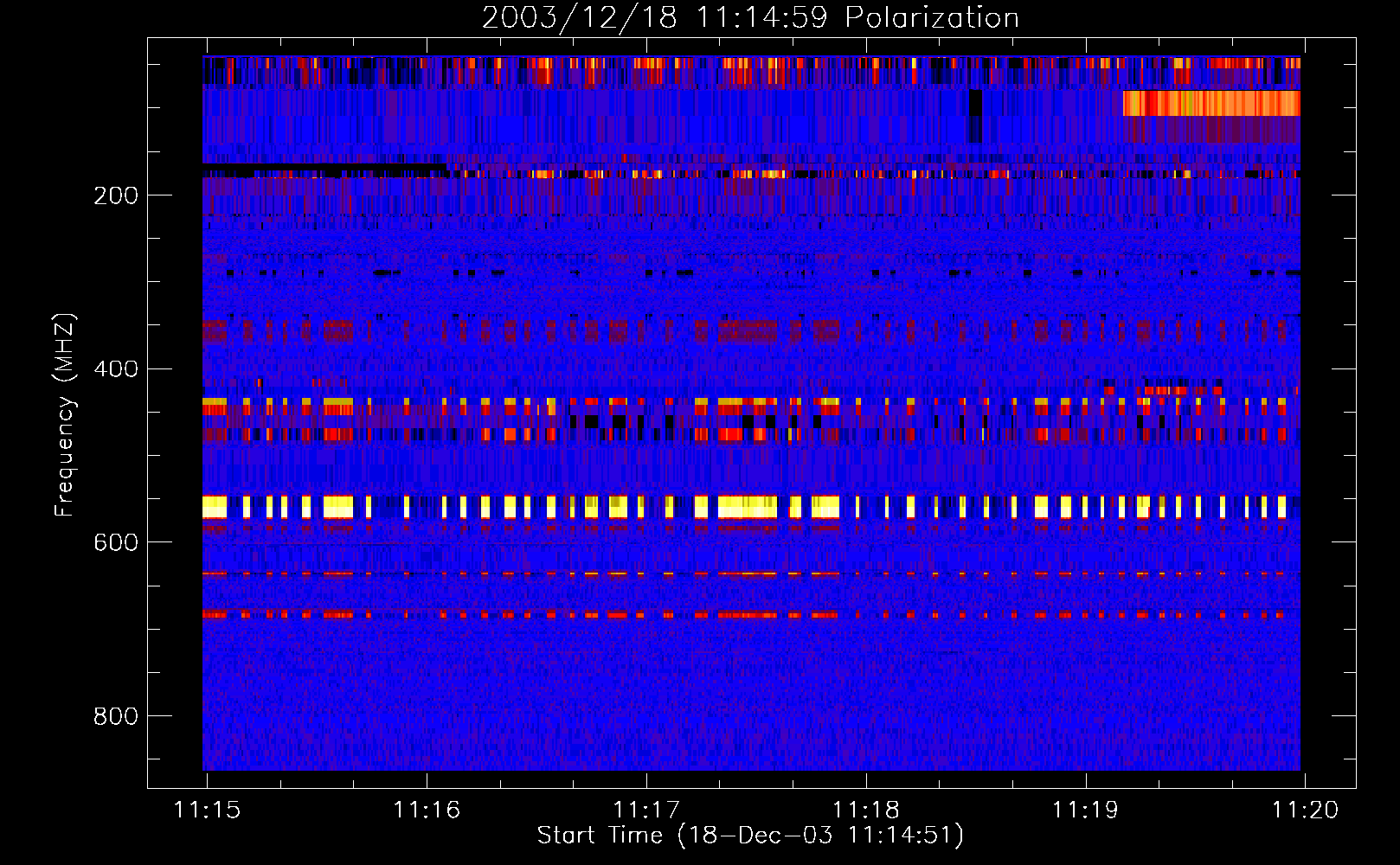Click the 200 frequency tick label

pos(116,195)
